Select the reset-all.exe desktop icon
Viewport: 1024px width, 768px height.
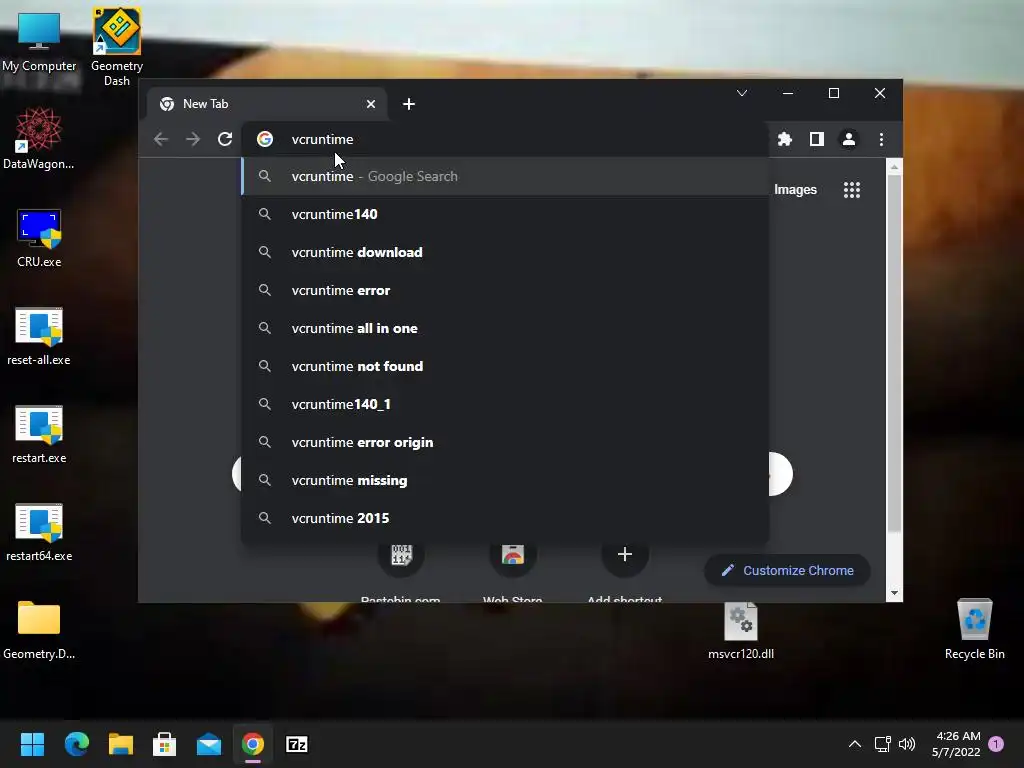point(39,336)
